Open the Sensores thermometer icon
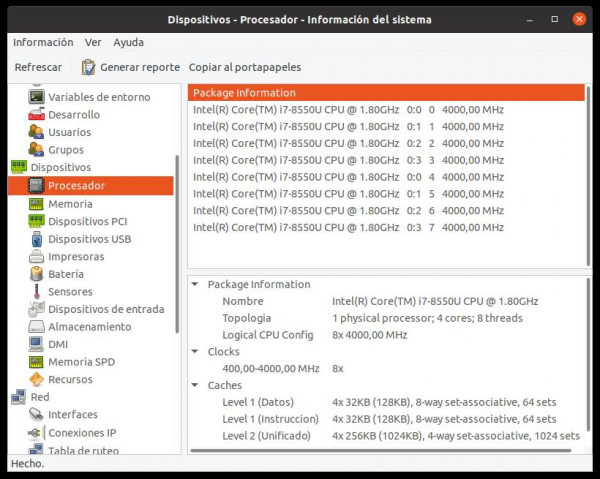This screenshot has width=600, height=479. pyautogui.click(x=37, y=292)
